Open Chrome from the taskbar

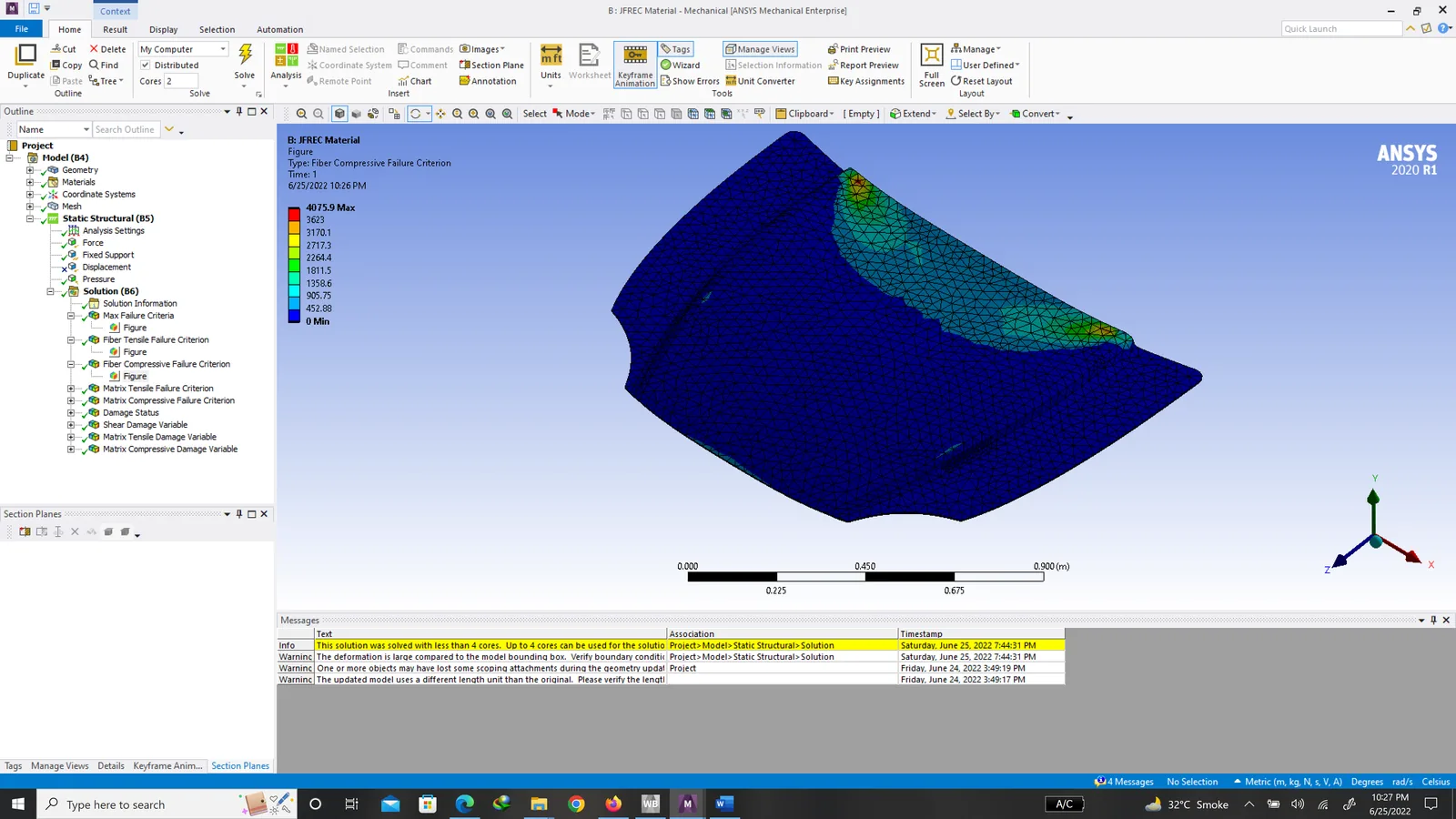click(x=576, y=804)
